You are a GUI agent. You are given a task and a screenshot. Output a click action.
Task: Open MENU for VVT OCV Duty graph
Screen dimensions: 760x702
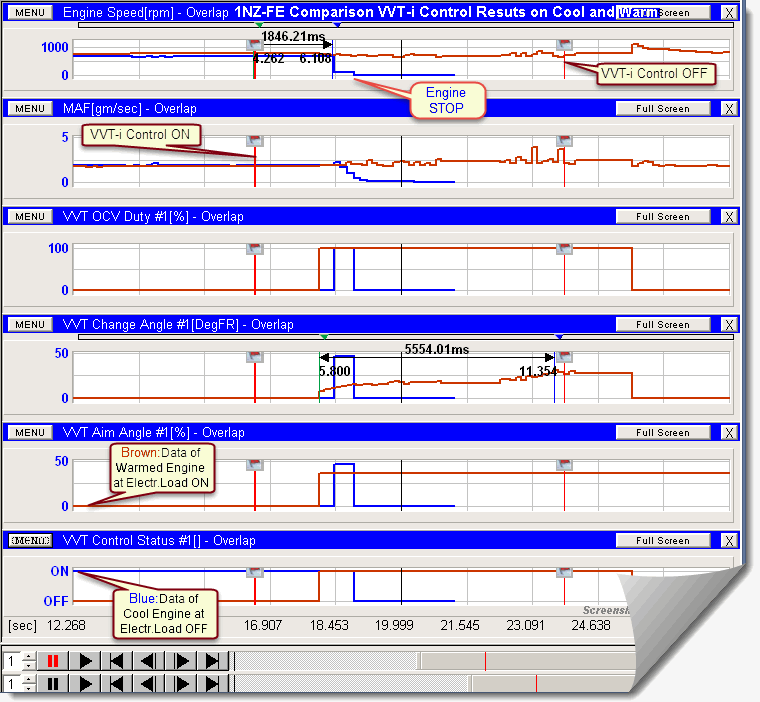tap(29, 216)
